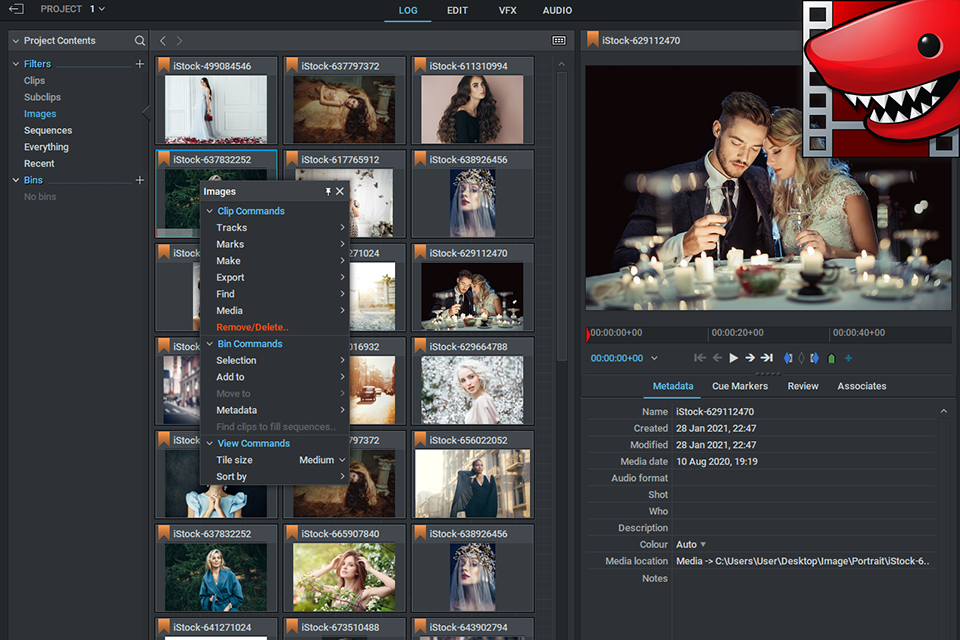Click the orange flag on iStock-499084546 tile

pos(163,65)
